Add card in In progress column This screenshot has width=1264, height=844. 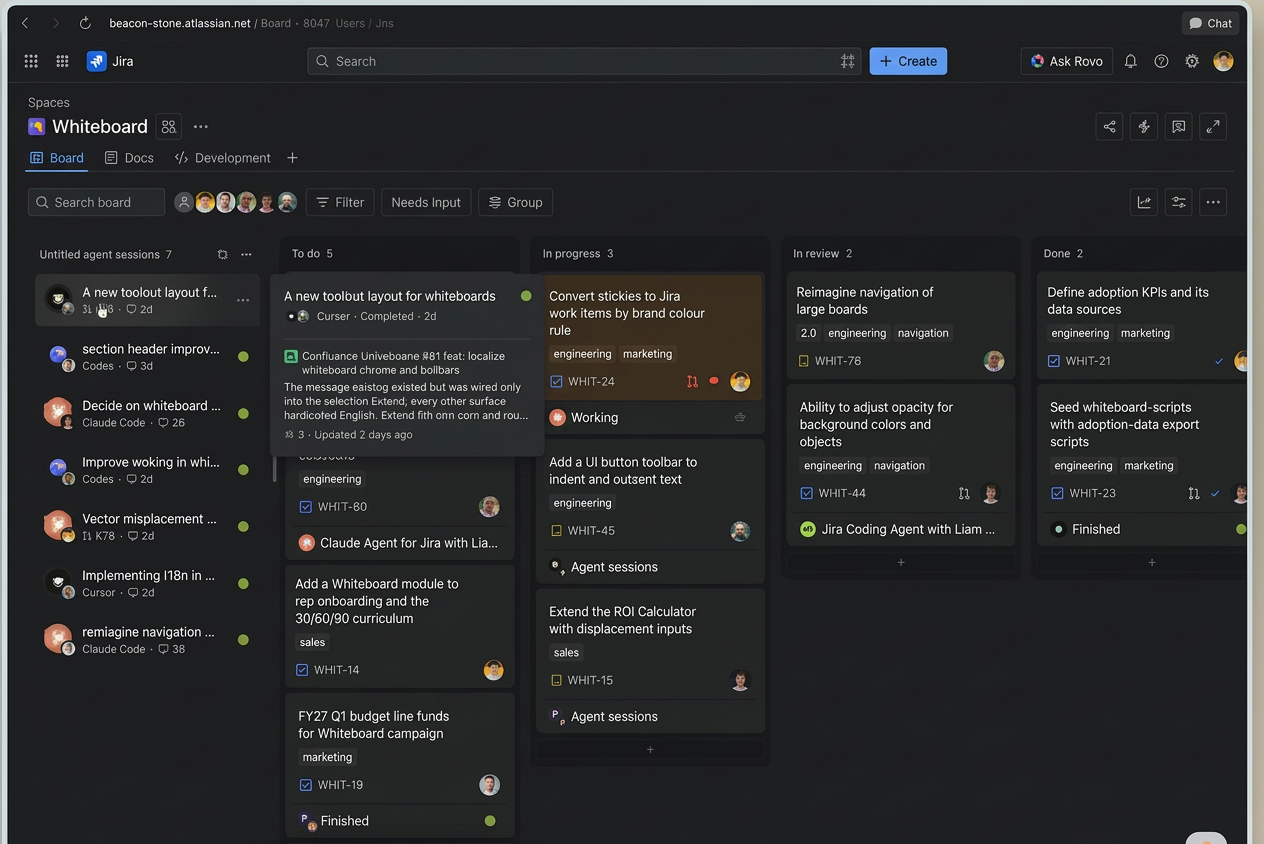[650, 749]
